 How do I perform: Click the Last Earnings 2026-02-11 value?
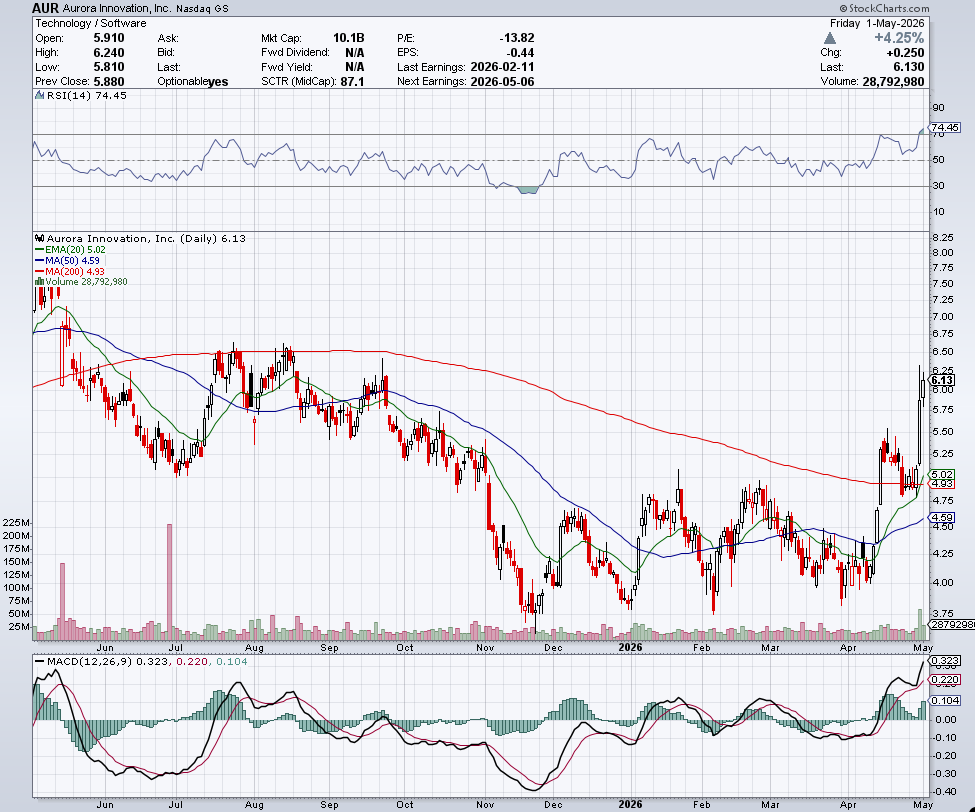(x=502, y=67)
